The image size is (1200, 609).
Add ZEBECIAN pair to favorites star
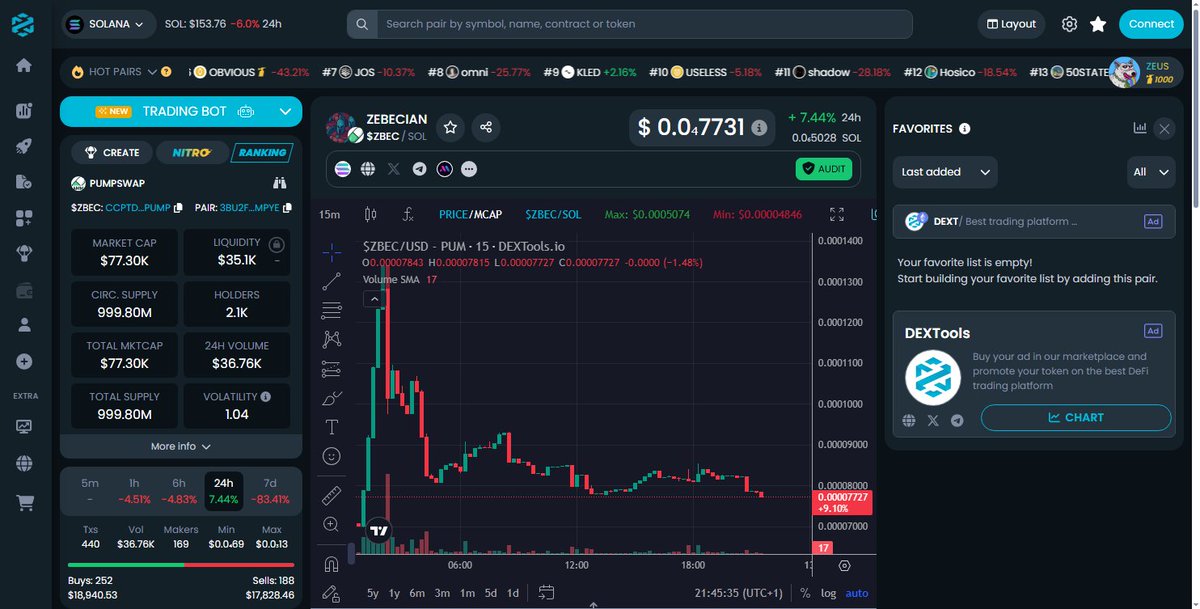[x=451, y=127]
